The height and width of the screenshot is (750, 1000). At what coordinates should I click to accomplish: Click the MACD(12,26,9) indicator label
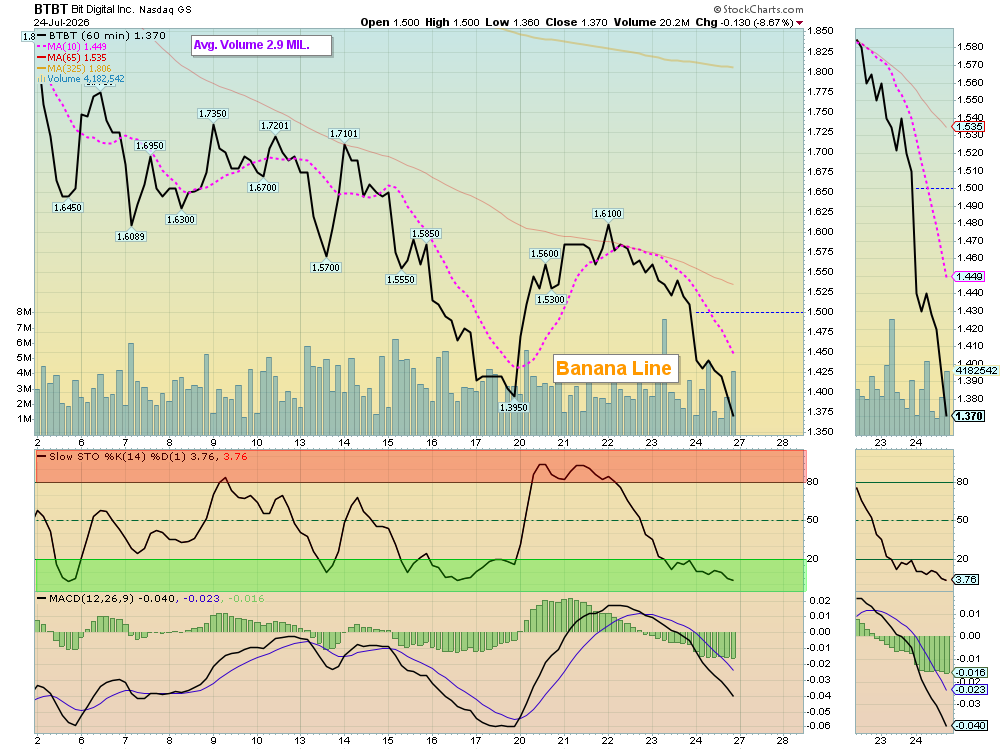(x=150, y=599)
